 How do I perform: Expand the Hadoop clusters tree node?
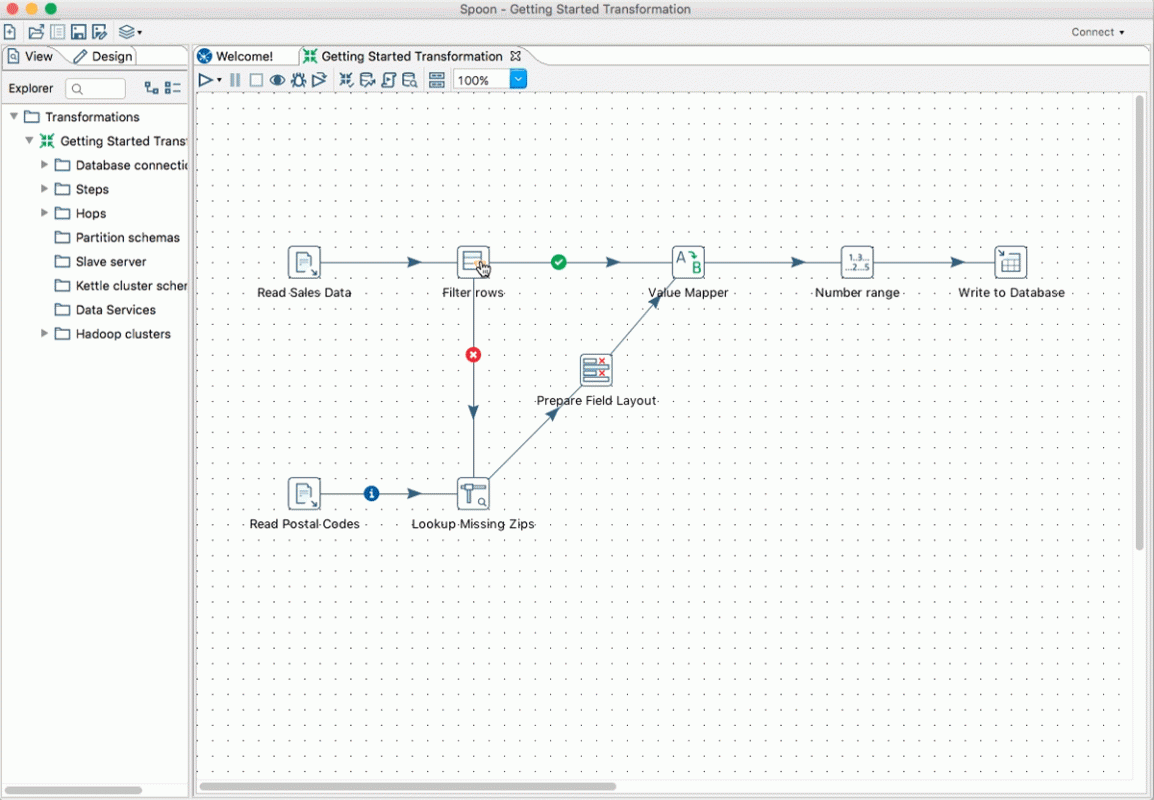(44, 333)
